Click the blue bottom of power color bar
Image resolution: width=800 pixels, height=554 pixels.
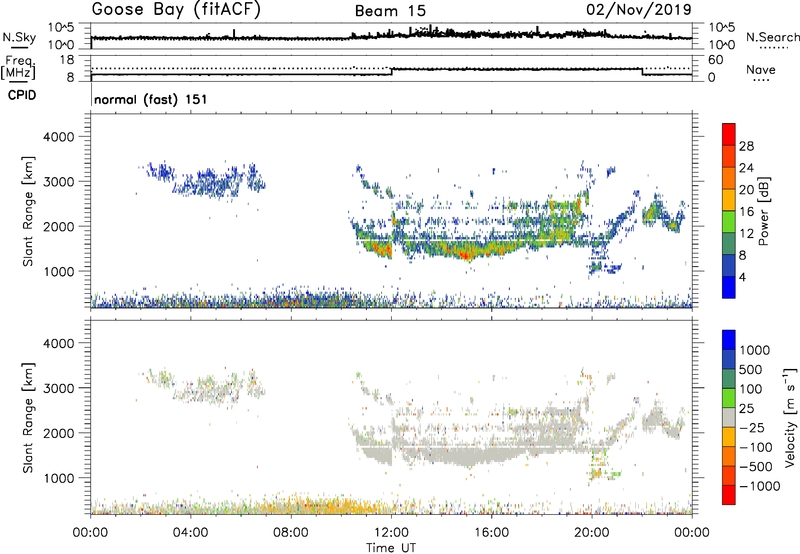(729, 287)
